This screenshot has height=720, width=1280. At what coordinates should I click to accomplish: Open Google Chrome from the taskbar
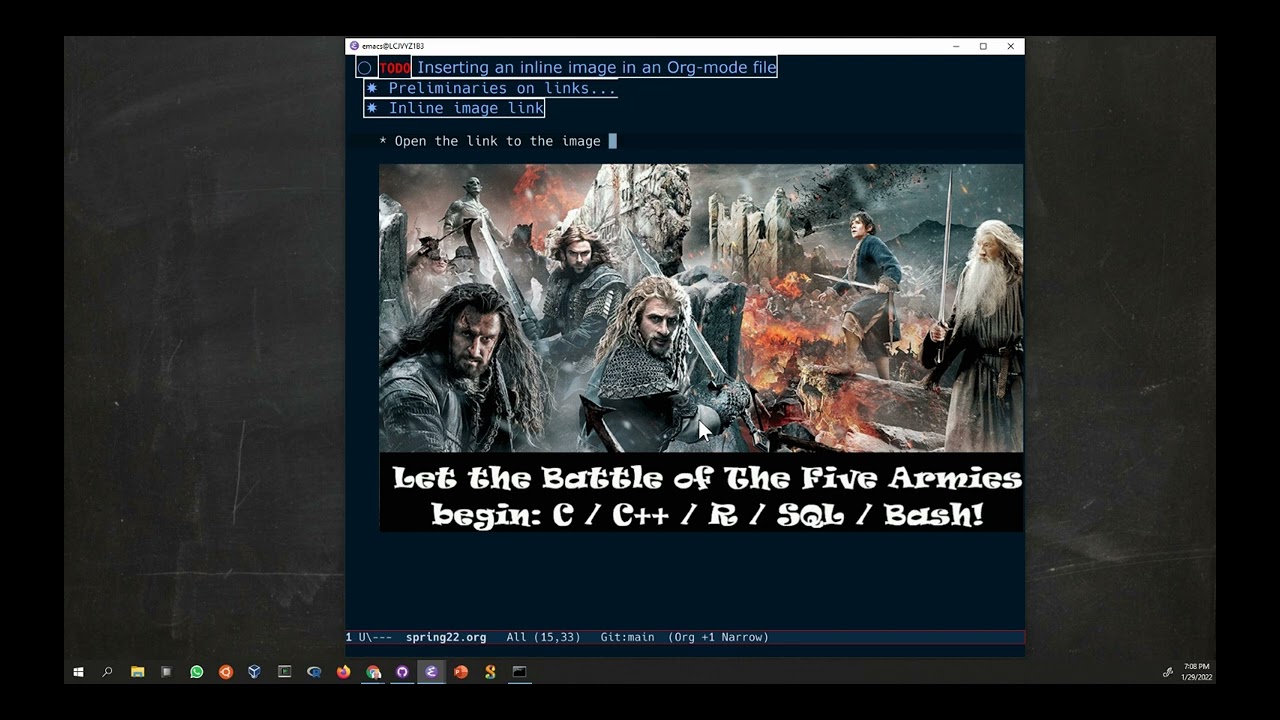(373, 672)
